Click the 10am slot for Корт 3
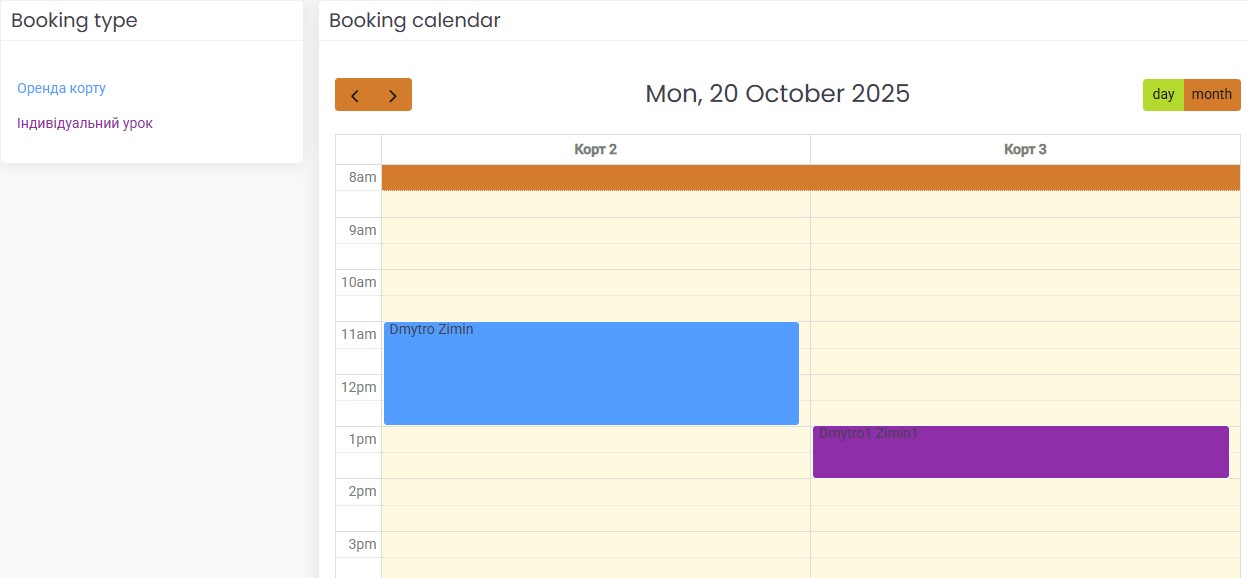This screenshot has width=1248, height=578. click(1025, 283)
